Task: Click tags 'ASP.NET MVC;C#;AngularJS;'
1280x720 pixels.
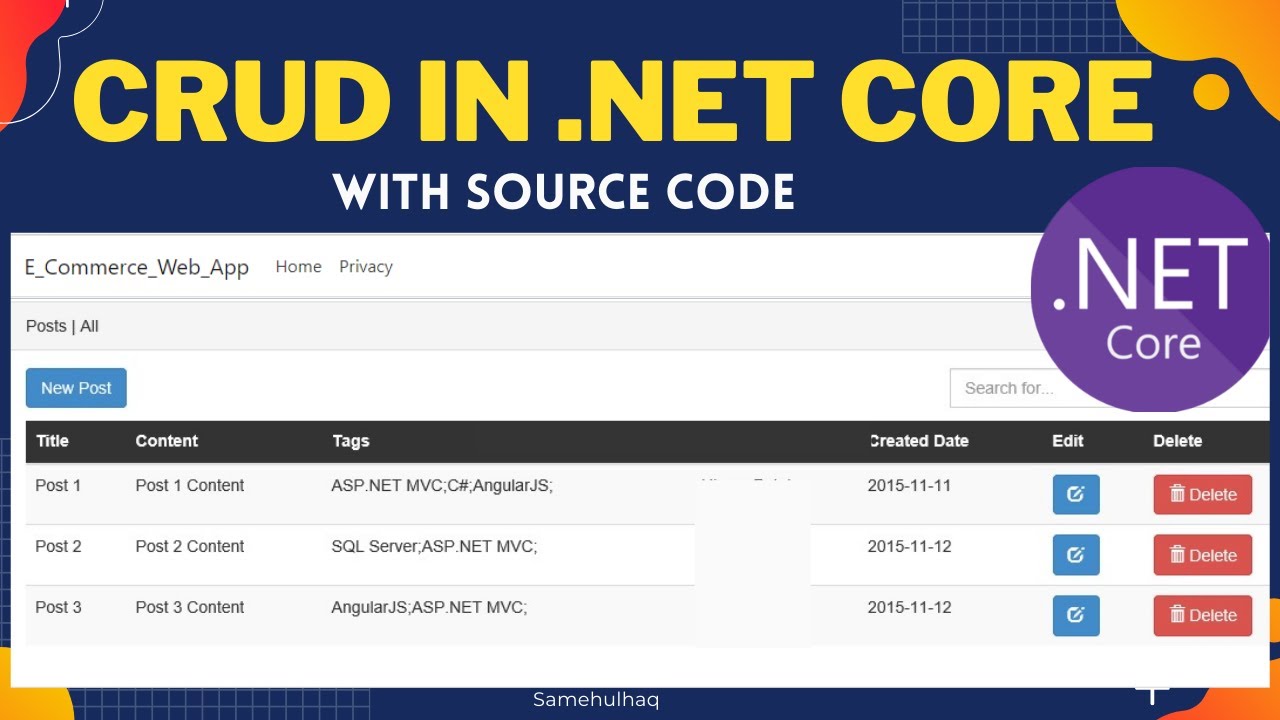Action: tap(442, 486)
